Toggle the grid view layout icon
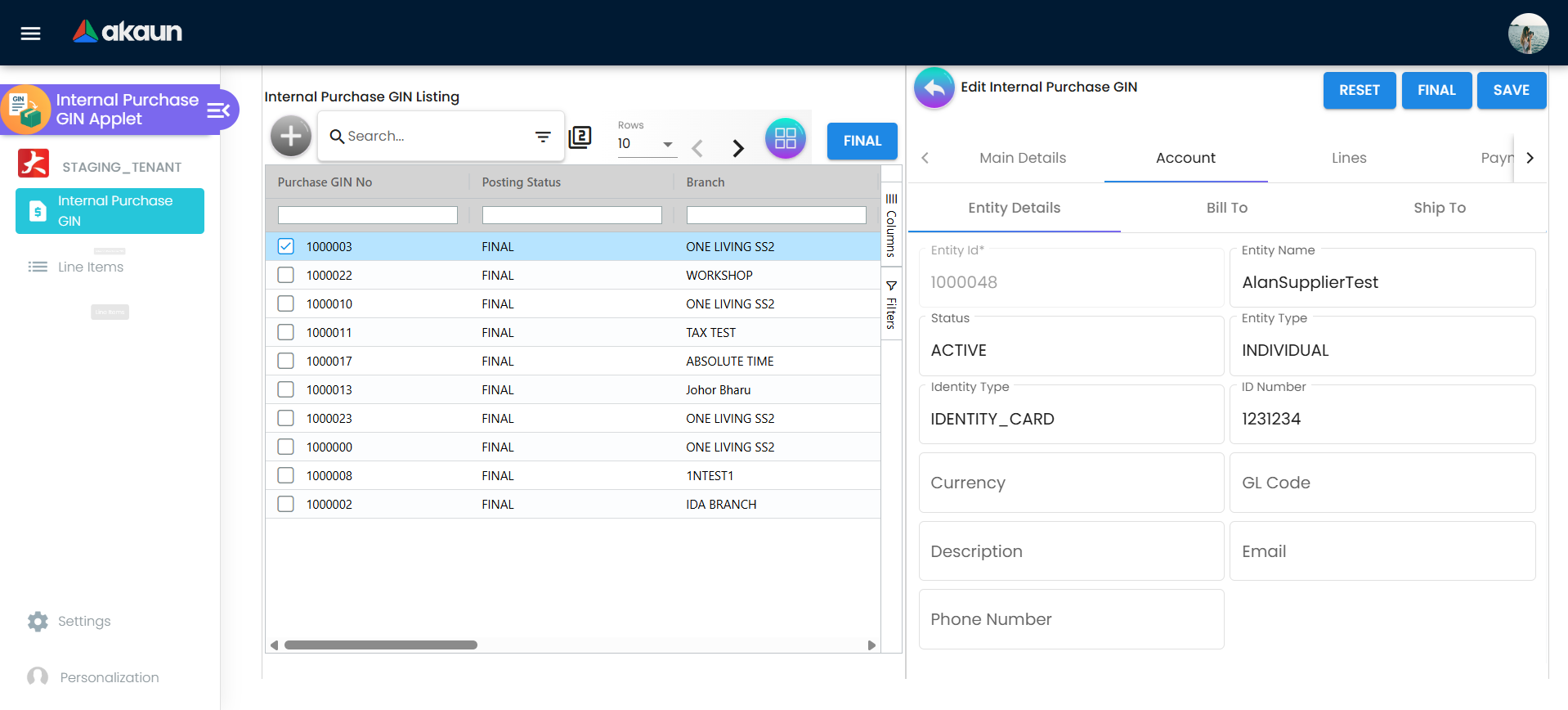 coord(785,139)
